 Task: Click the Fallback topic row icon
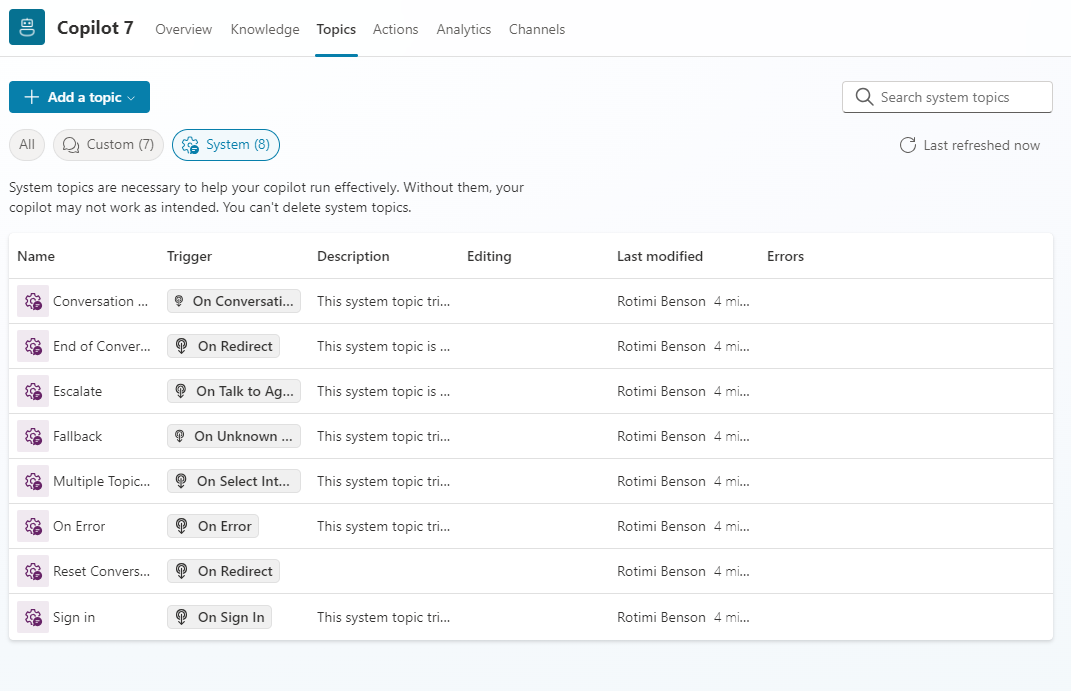pos(33,436)
